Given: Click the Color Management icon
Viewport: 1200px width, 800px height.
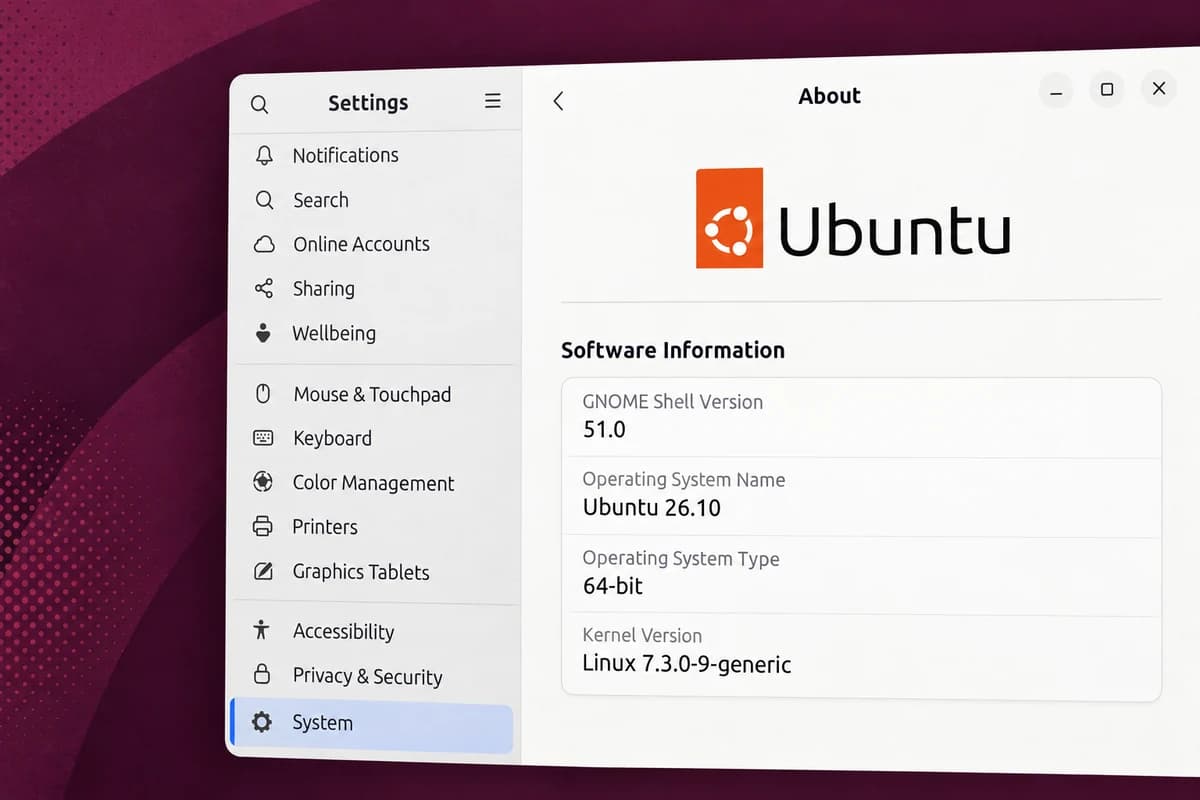Looking at the screenshot, I should pos(263,482).
